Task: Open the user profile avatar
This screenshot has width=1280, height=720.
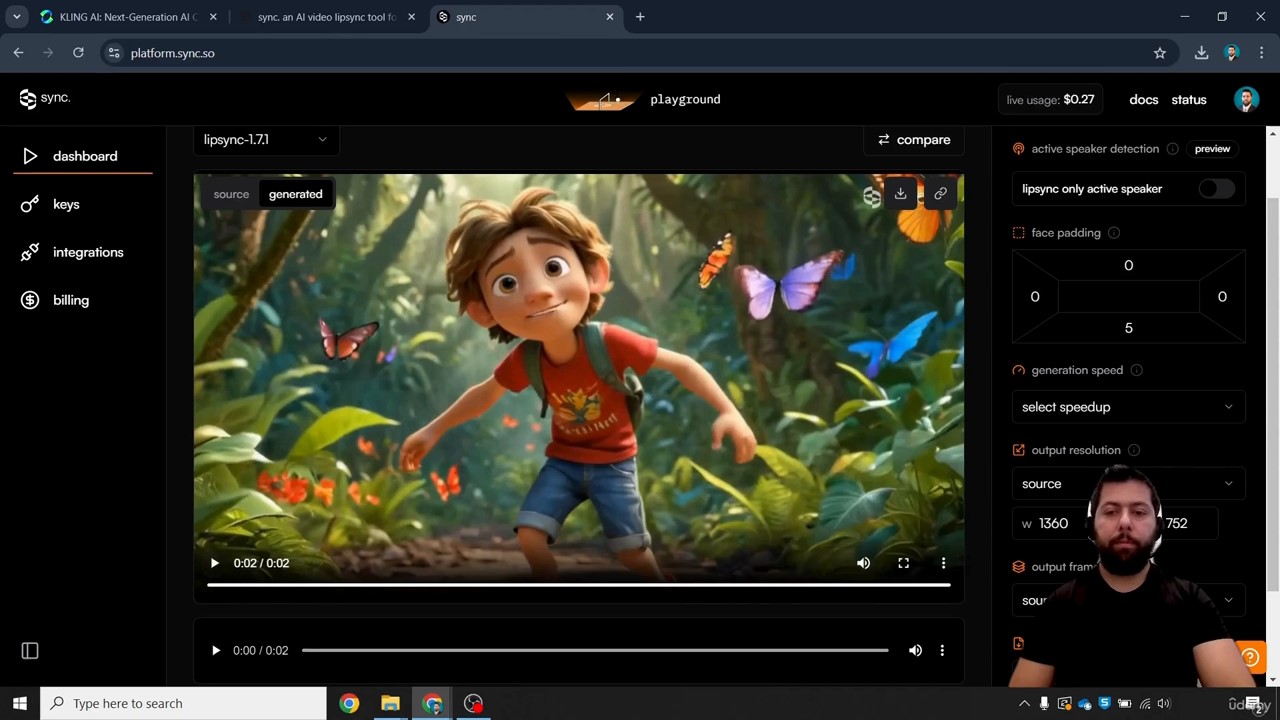Action: (1246, 99)
